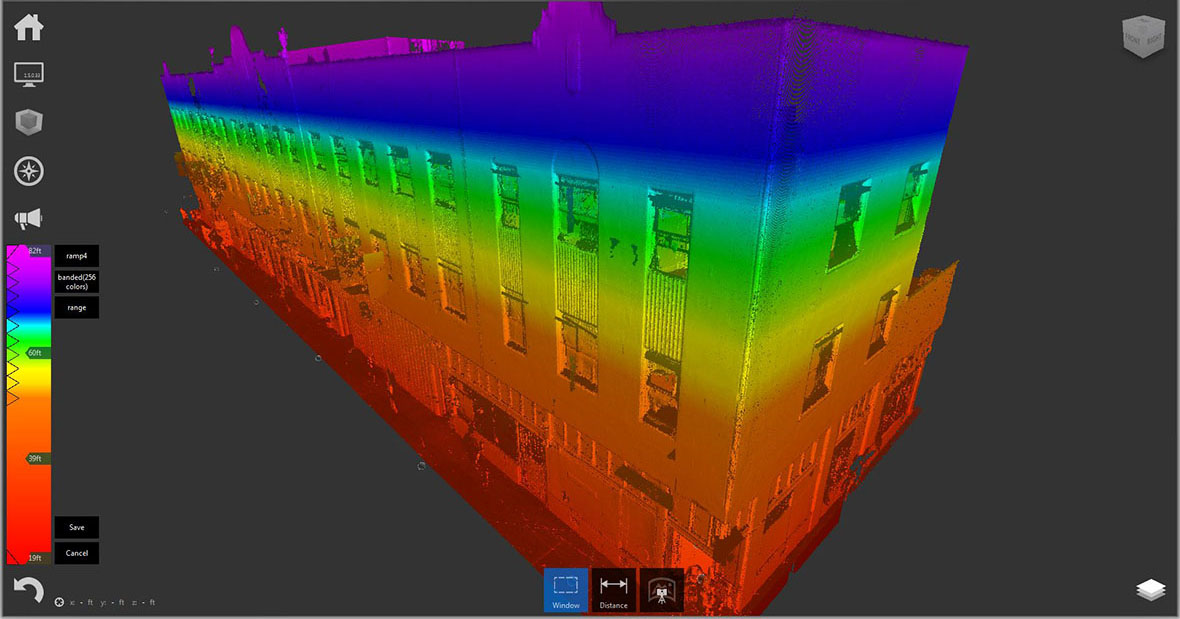This screenshot has height=619, width=1180.
Task: Open the layers stack icon
Action: tap(1151, 590)
